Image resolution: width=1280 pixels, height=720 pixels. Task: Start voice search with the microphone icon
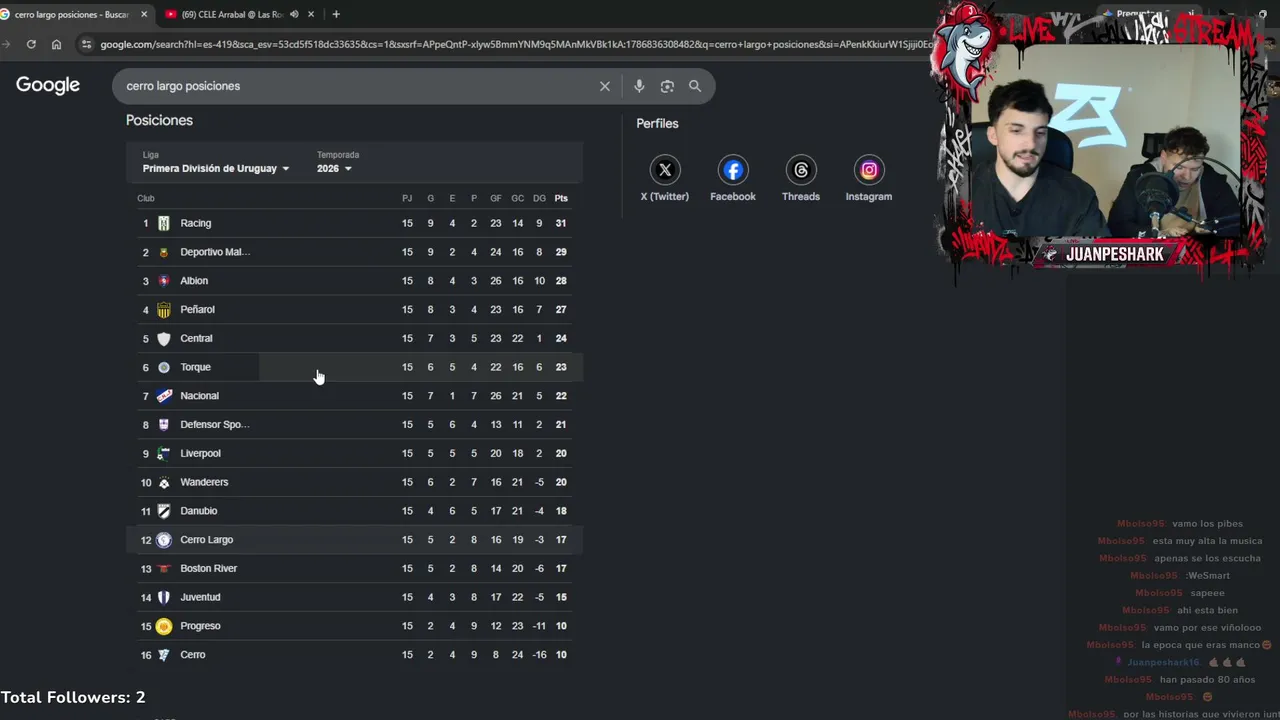639,86
